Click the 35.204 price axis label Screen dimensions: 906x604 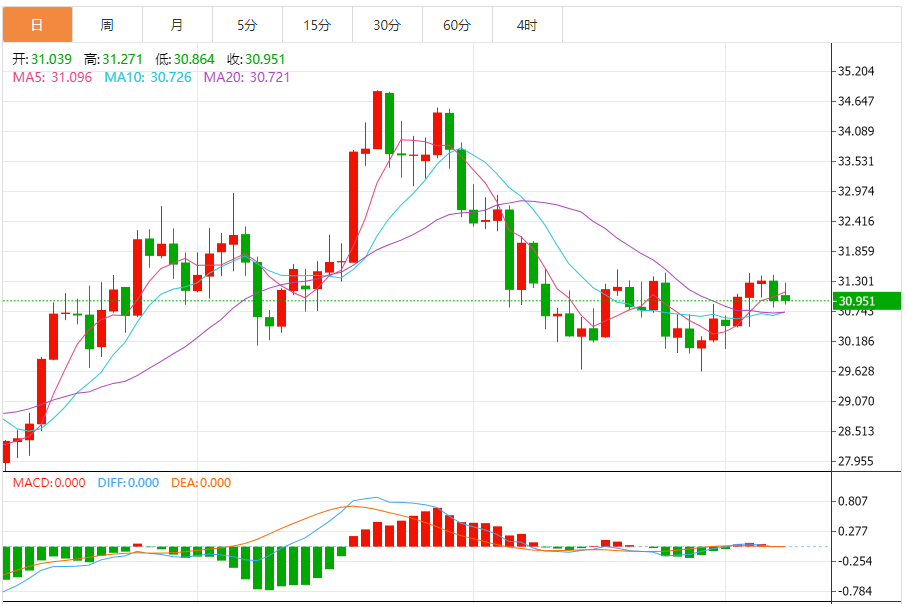click(x=856, y=71)
